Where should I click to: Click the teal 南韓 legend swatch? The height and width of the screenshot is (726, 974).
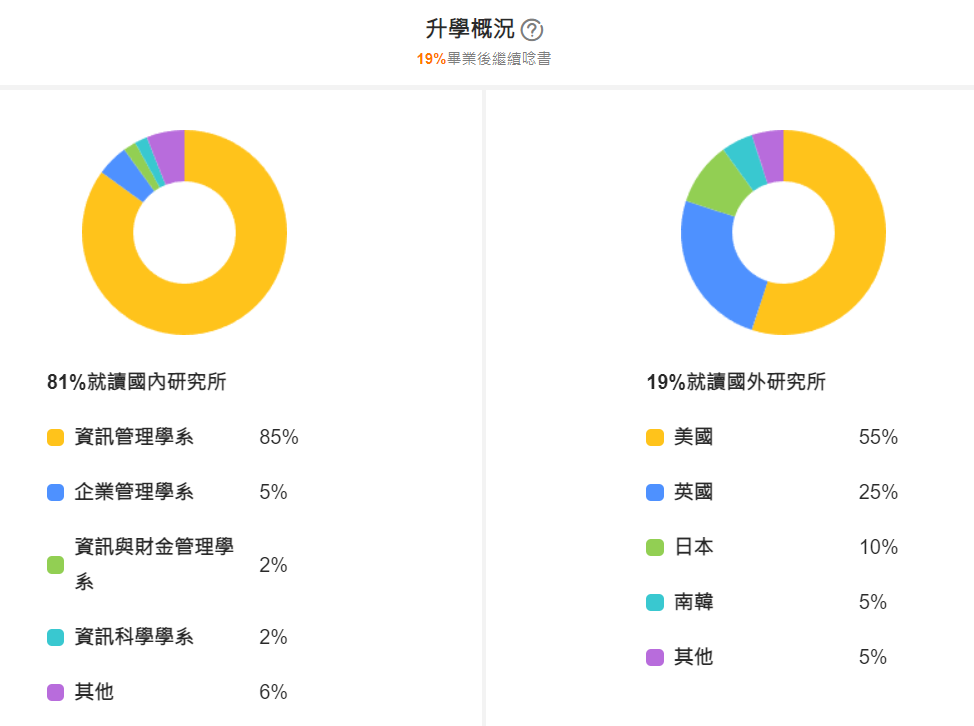[656, 602]
